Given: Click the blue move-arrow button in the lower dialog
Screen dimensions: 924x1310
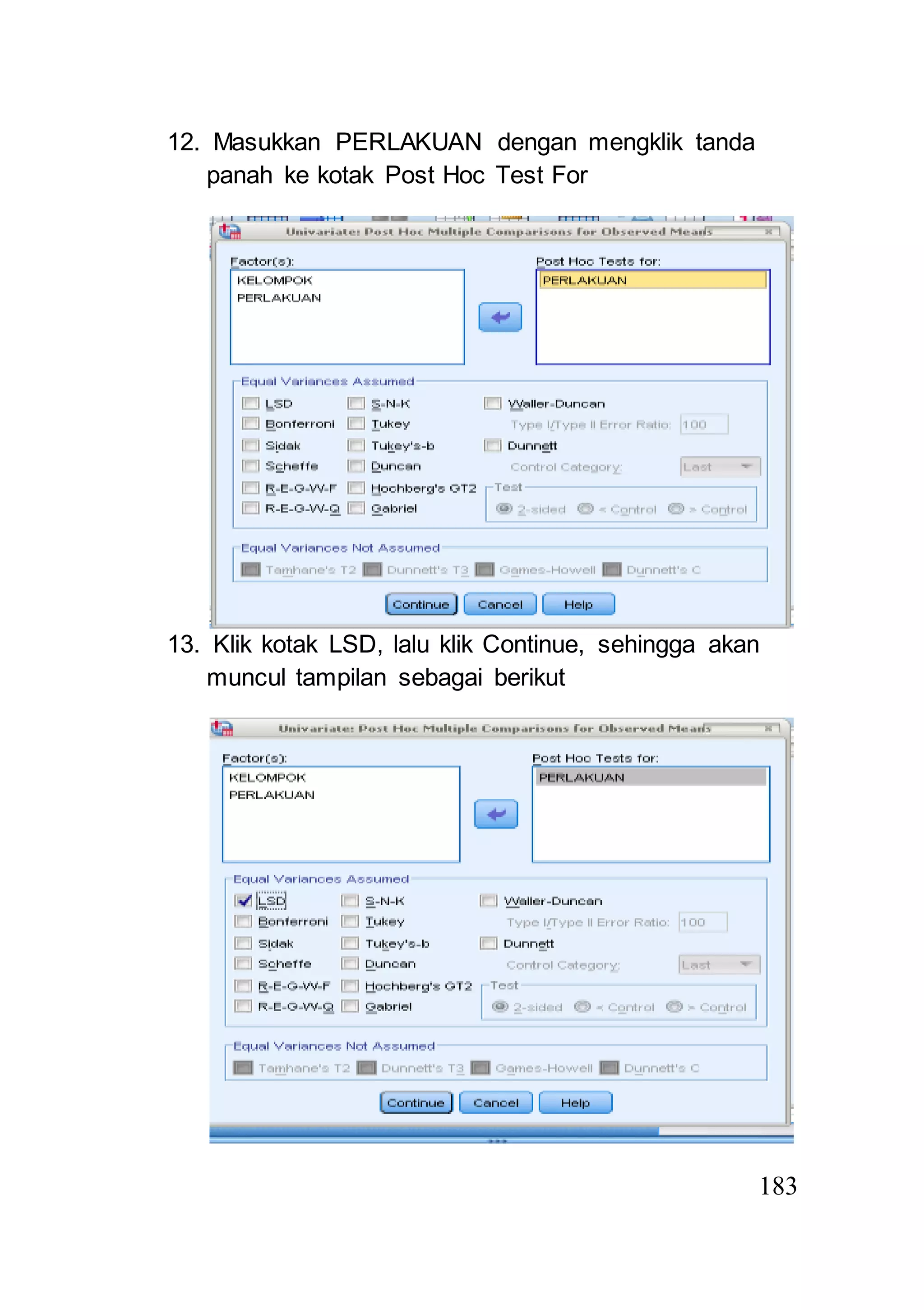Looking at the screenshot, I should click(496, 814).
